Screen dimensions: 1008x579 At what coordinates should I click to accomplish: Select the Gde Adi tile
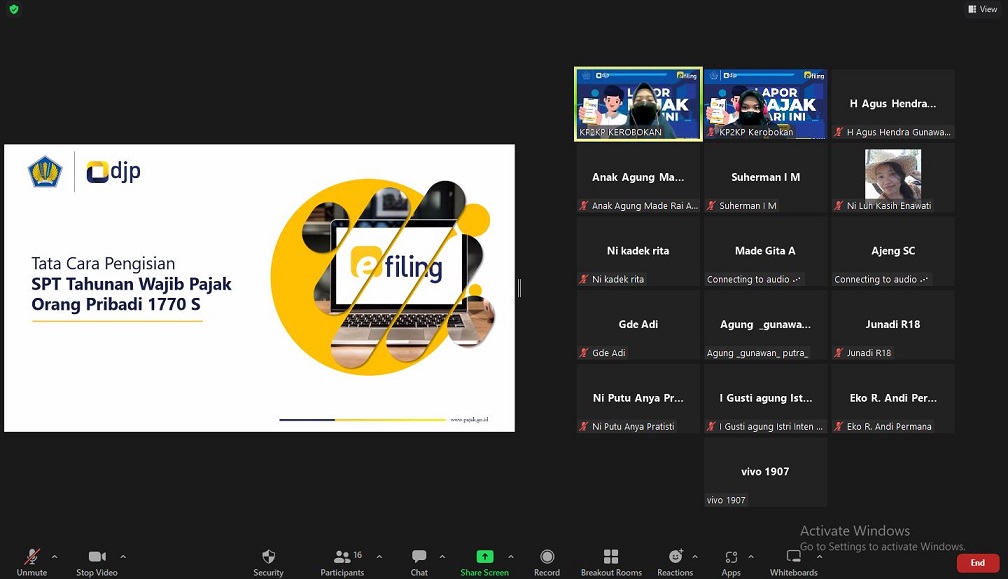click(x=638, y=325)
